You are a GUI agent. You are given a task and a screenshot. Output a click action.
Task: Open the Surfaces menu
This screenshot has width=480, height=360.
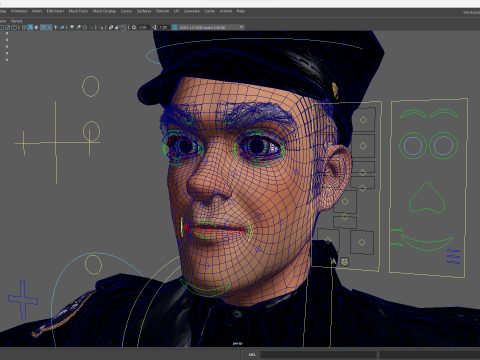144,11
